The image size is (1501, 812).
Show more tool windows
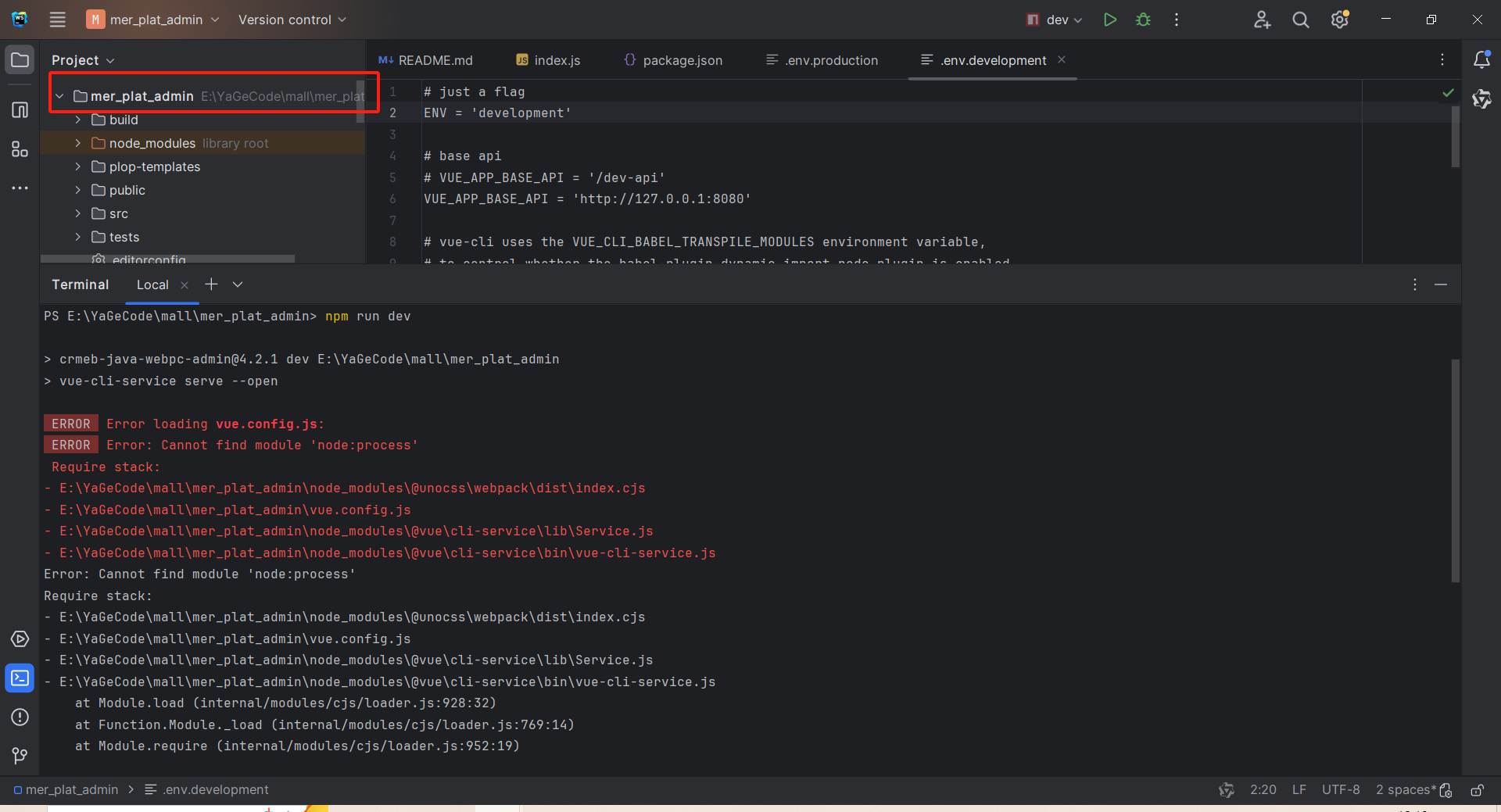[20, 188]
